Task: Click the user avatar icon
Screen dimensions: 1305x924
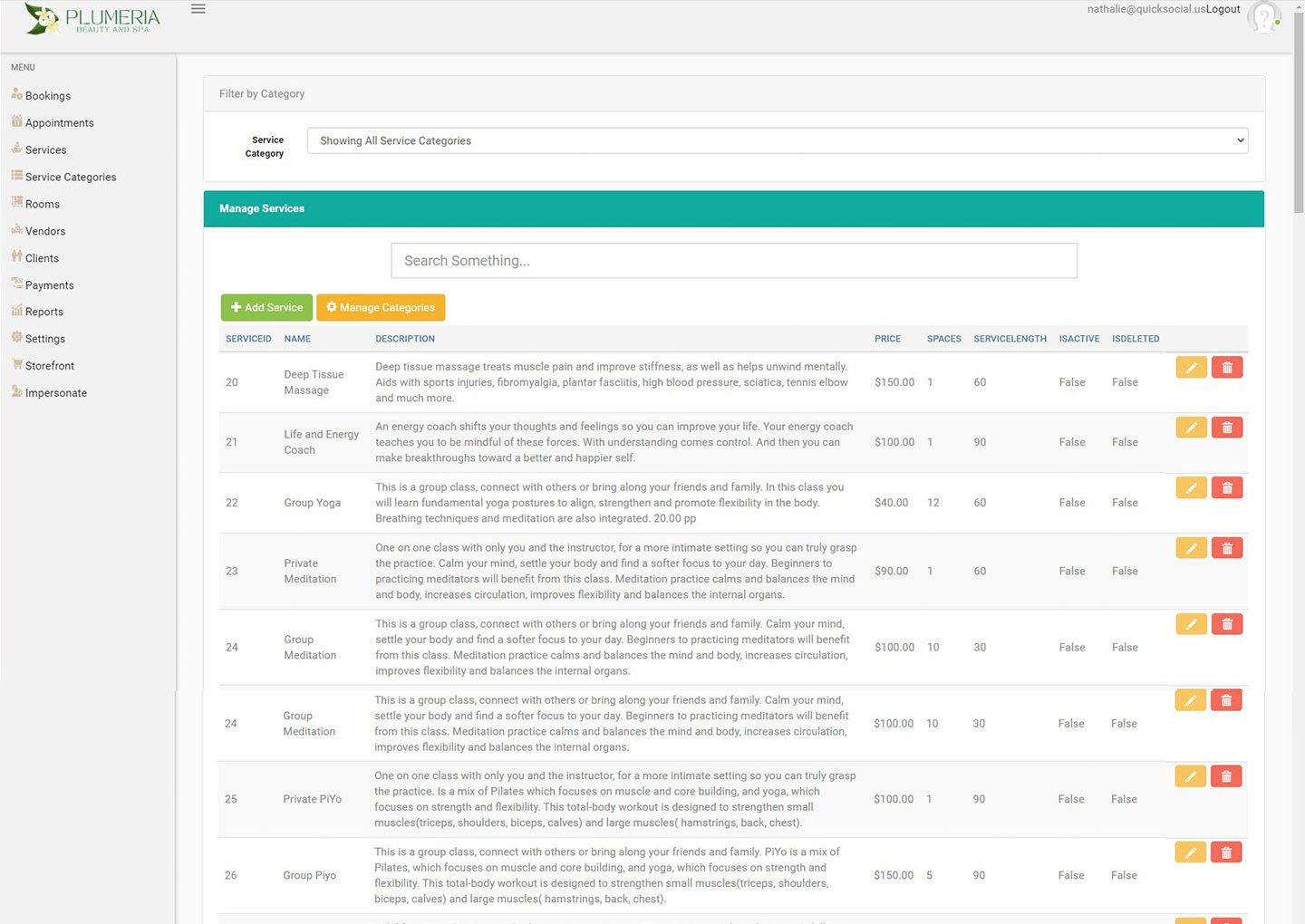Action: coord(1263,17)
